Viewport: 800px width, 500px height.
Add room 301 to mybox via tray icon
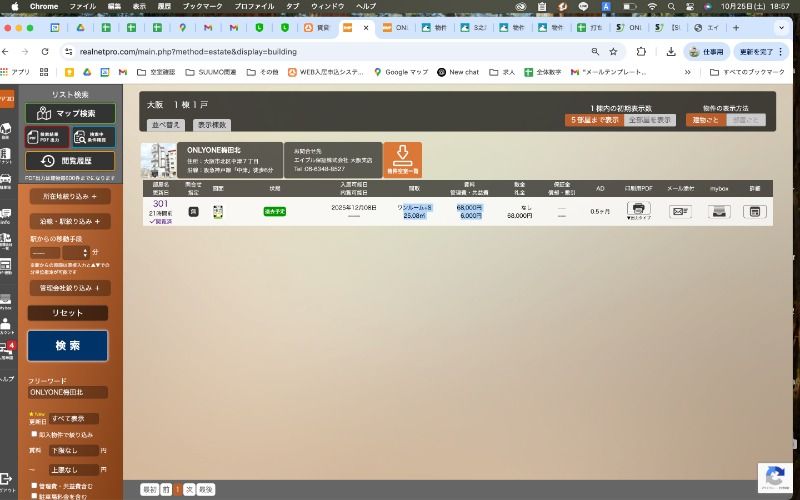pos(718,211)
